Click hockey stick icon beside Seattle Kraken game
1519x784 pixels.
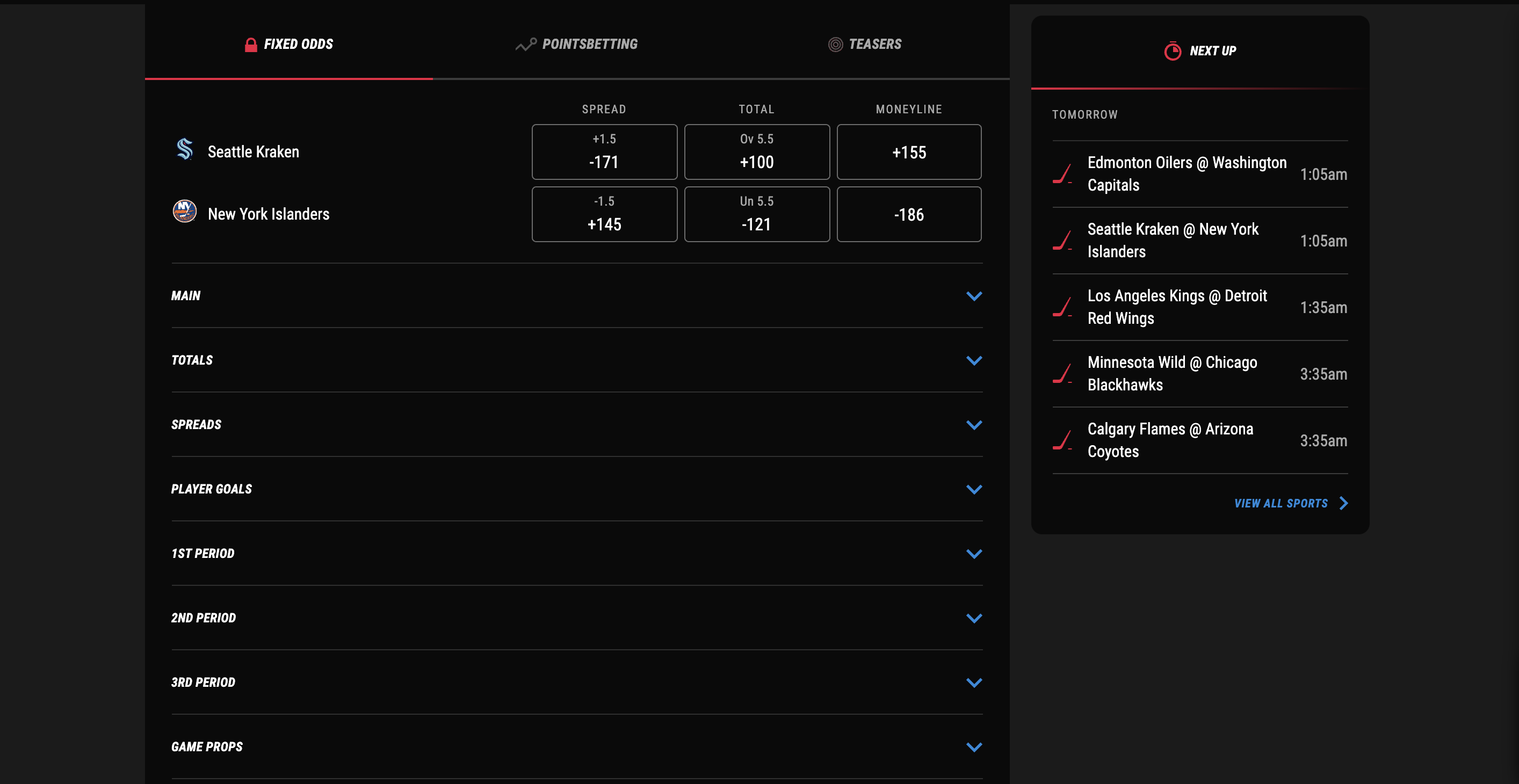[x=1062, y=241]
